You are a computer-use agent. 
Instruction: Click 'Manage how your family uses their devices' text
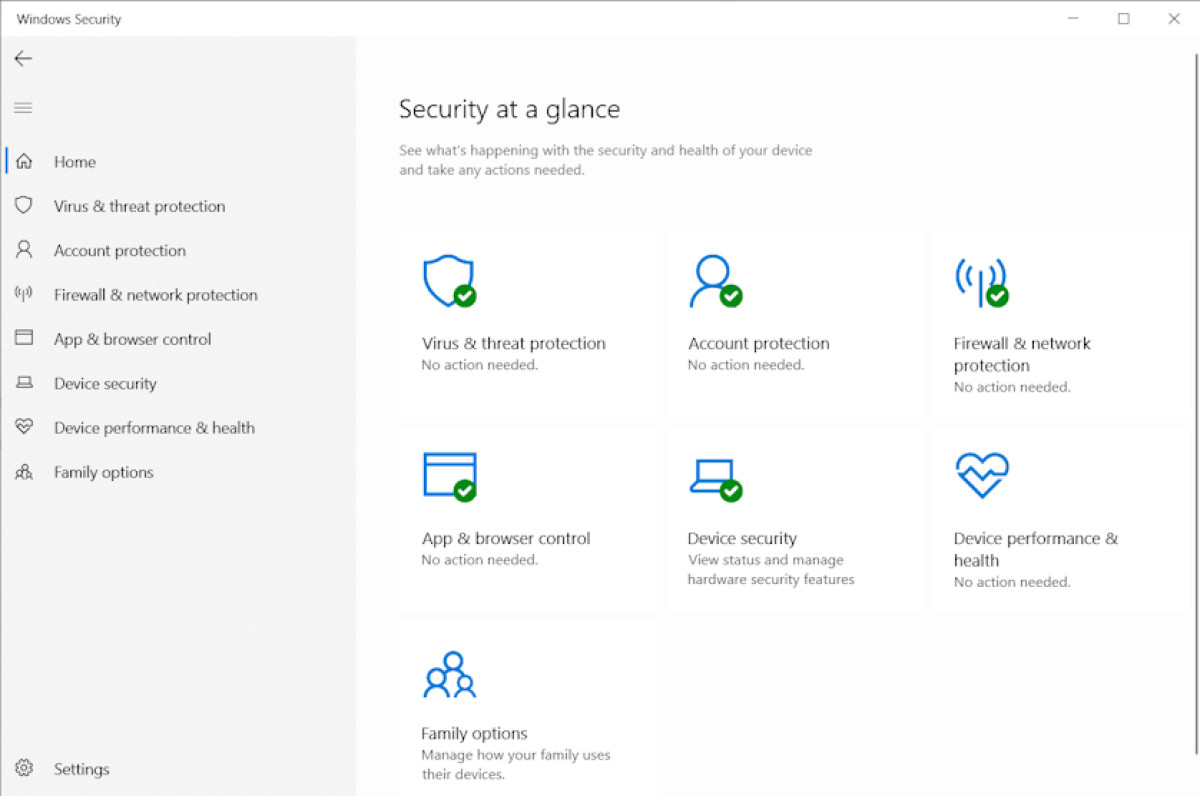[x=515, y=764]
